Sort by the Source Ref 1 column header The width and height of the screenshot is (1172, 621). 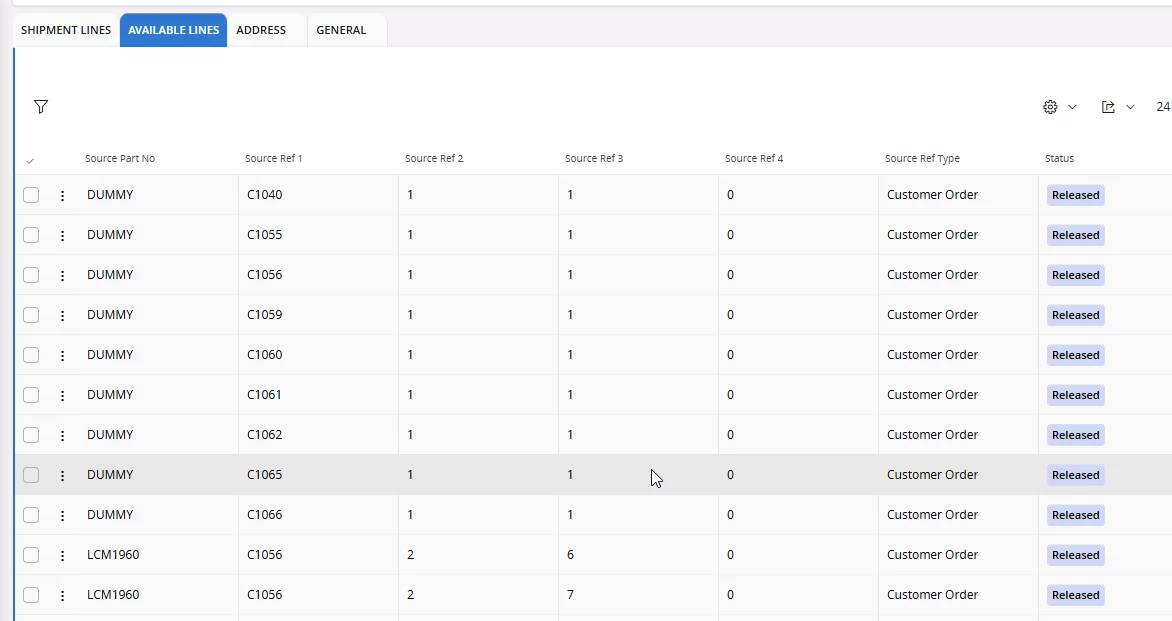pyautogui.click(x=274, y=158)
